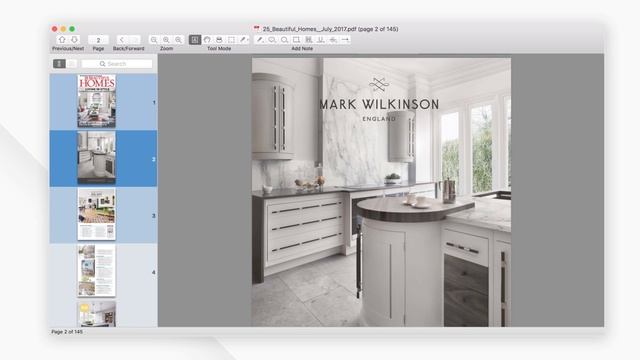Add an anchored note bubble
The width and height of the screenshot is (640, 360).
pos(272,40)
